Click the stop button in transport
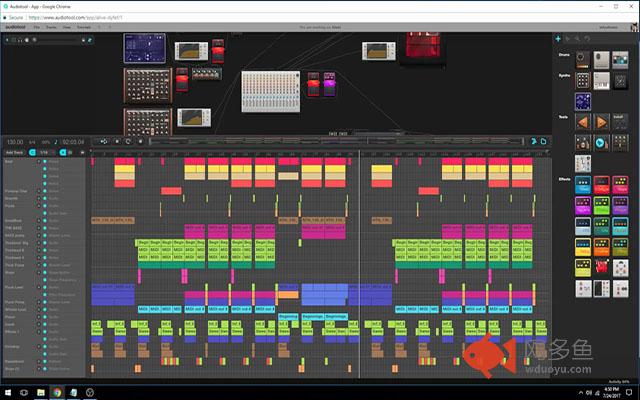The image size is (640, 400). [117, 141]
